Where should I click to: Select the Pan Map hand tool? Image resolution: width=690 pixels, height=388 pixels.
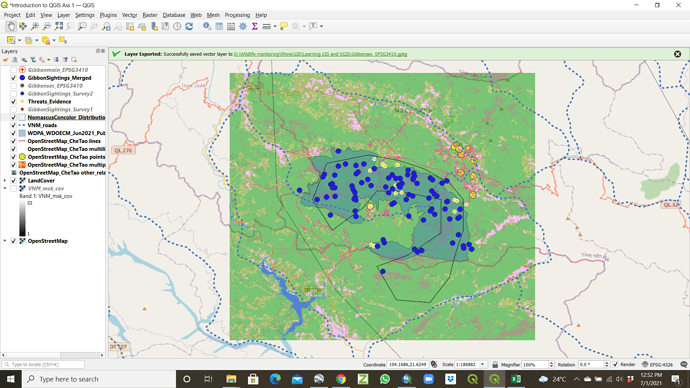(x=11, y=26)
